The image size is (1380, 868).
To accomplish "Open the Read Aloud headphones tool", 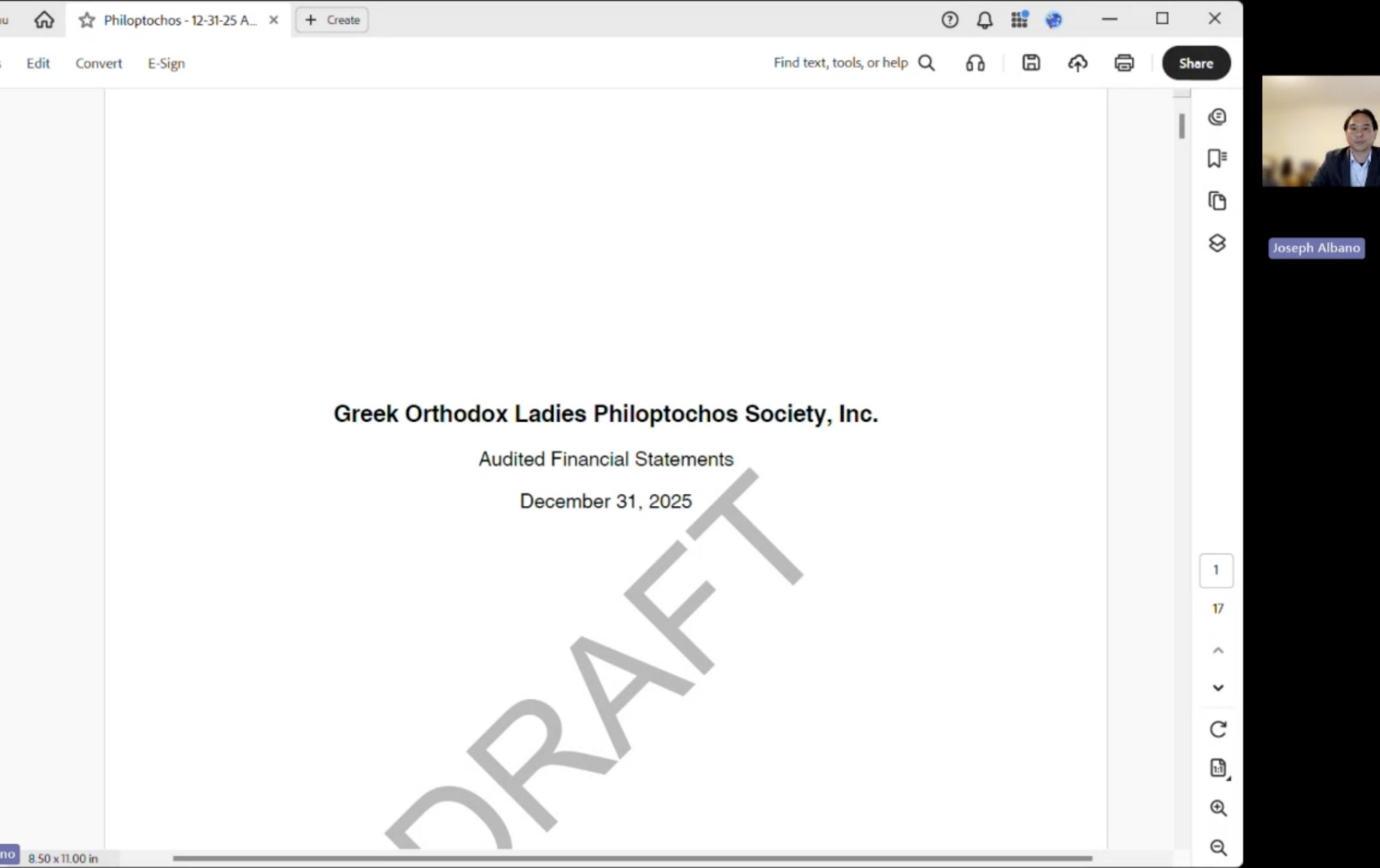I will pyautogui.click(x=975, y=63).
